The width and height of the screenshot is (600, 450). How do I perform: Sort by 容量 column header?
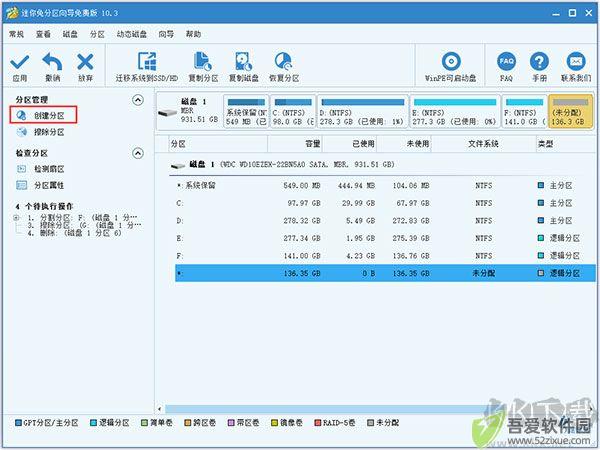click(295, 144)
